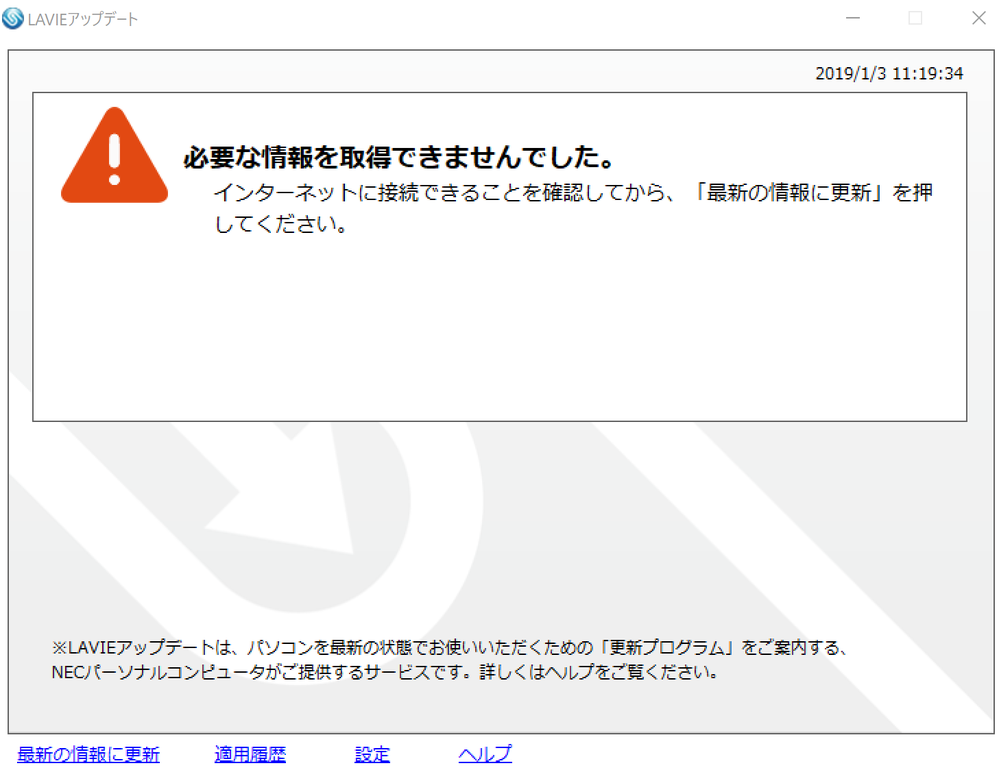Click the 最新の情報に更新 link
Screen dimensions: 999x770
[x=89, y=754]
